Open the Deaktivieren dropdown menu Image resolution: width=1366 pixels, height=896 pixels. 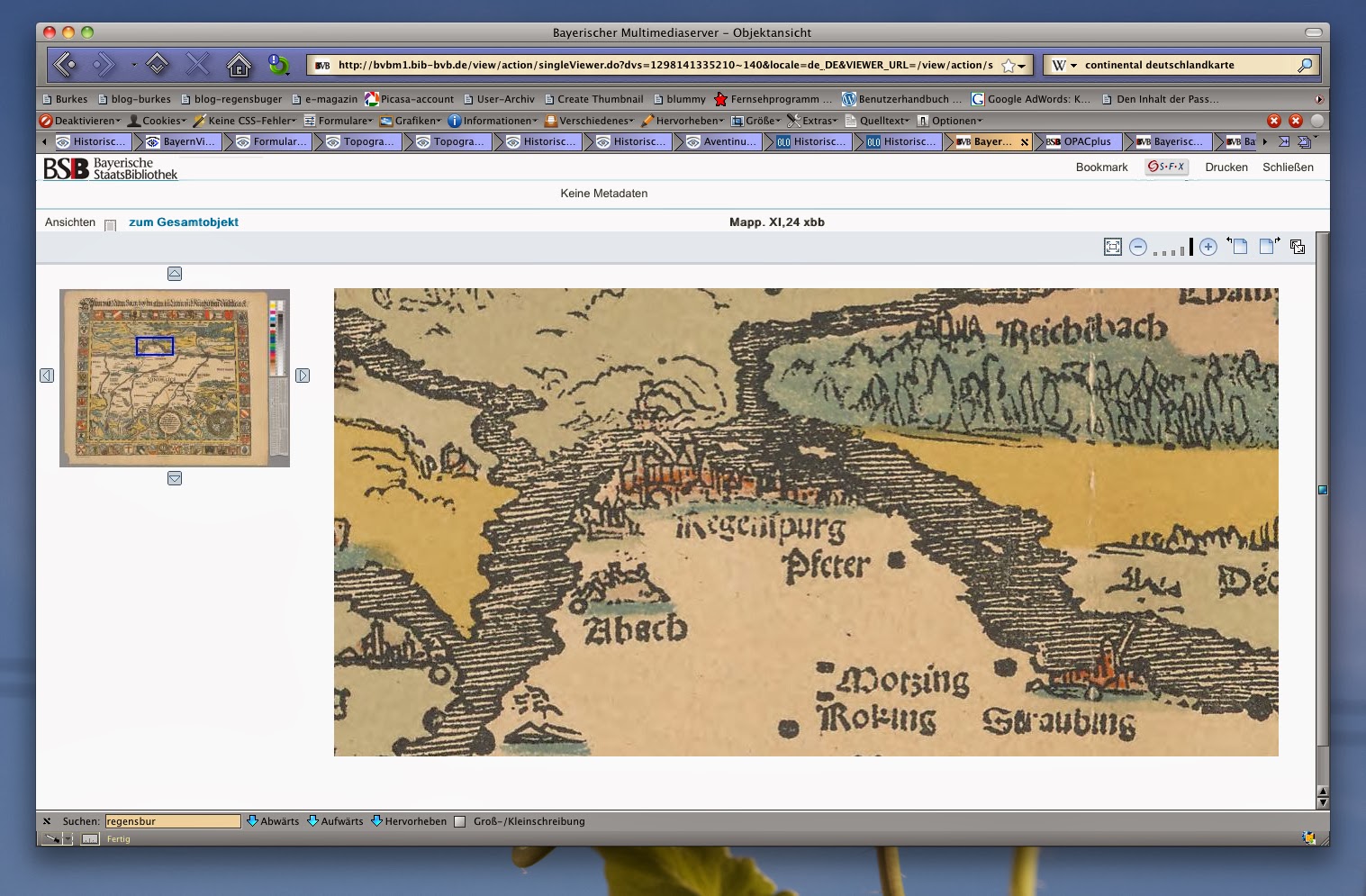pyautogui.click(x=79, y=121)
